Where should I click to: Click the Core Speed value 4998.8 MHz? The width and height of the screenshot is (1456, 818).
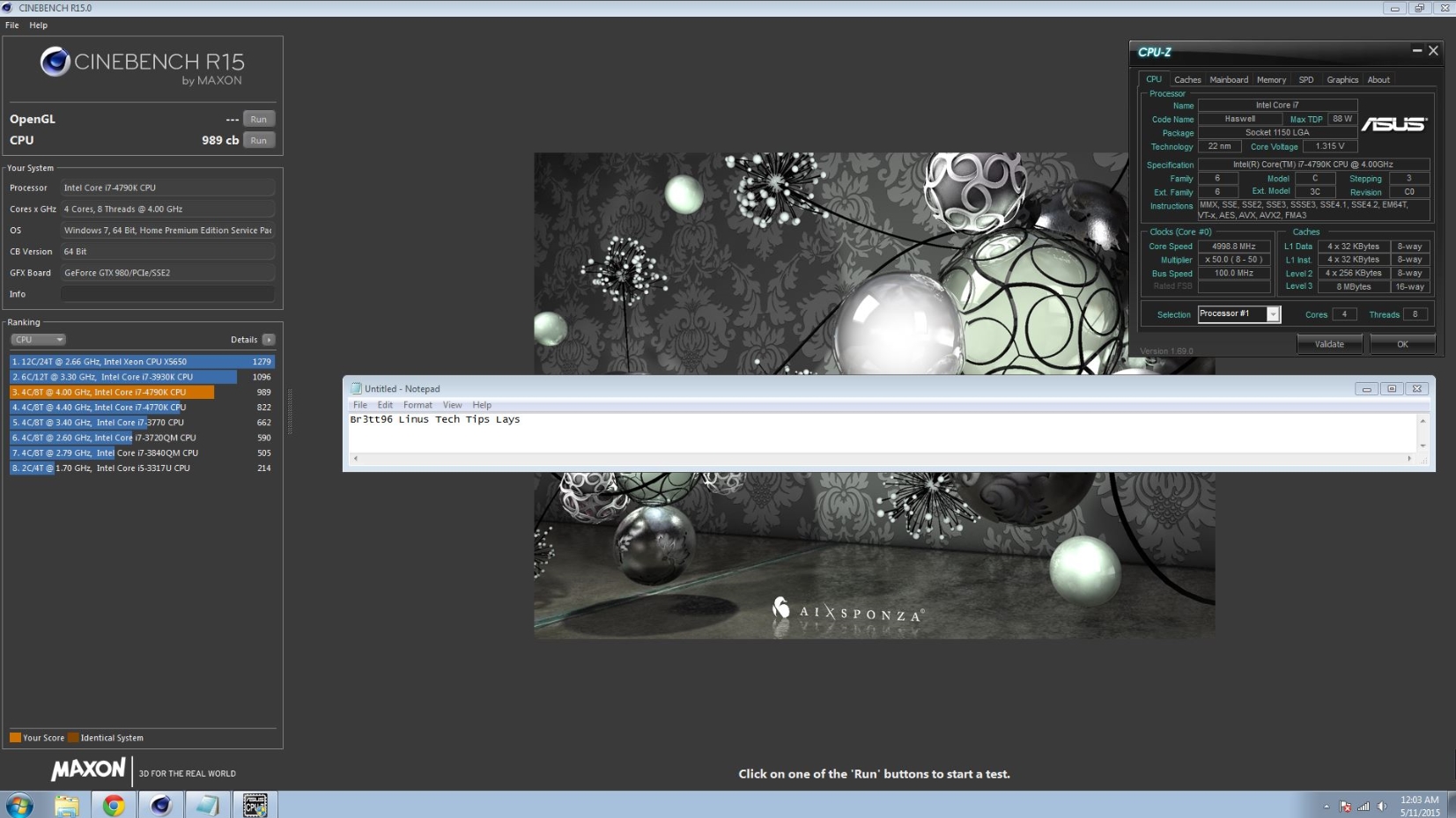pyautogui.click(x=1234, y=247)
